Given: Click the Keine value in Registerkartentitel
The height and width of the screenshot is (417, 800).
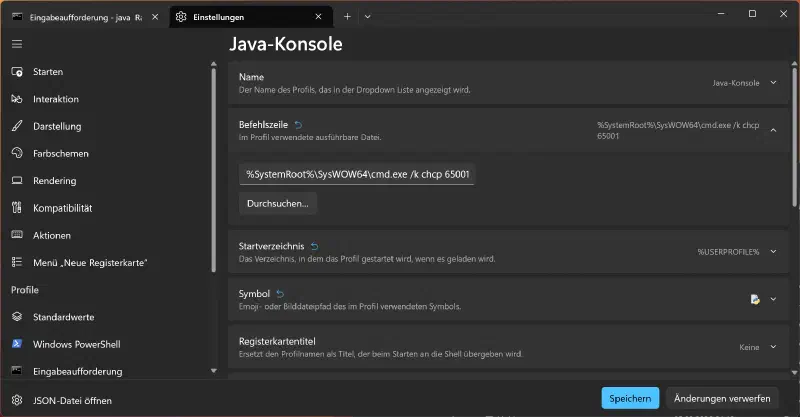Looking at the screenshot, I should (x=749, y=347).
